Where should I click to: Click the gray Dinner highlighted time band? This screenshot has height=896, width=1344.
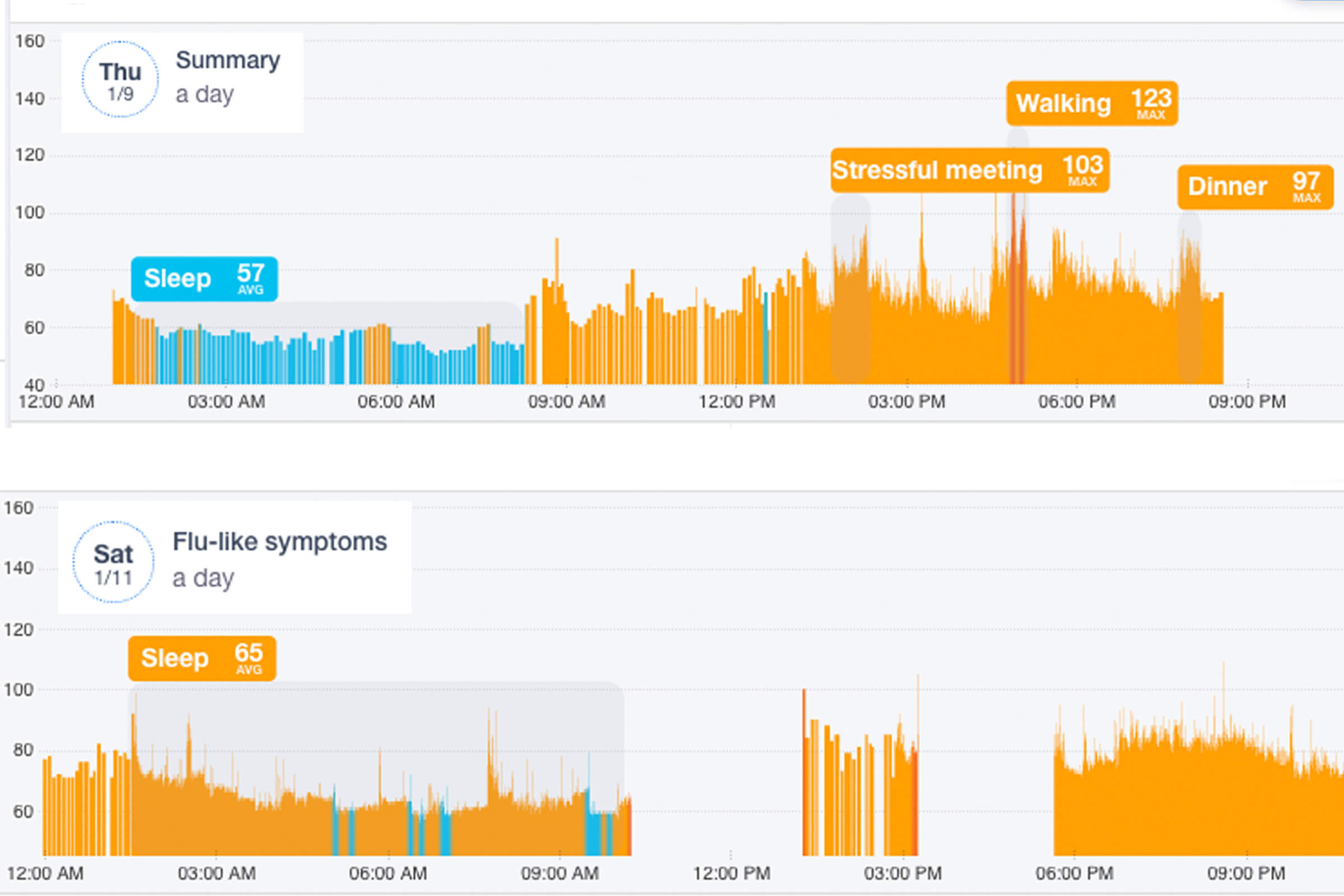pyautogui.click(x=1189, y=297)
